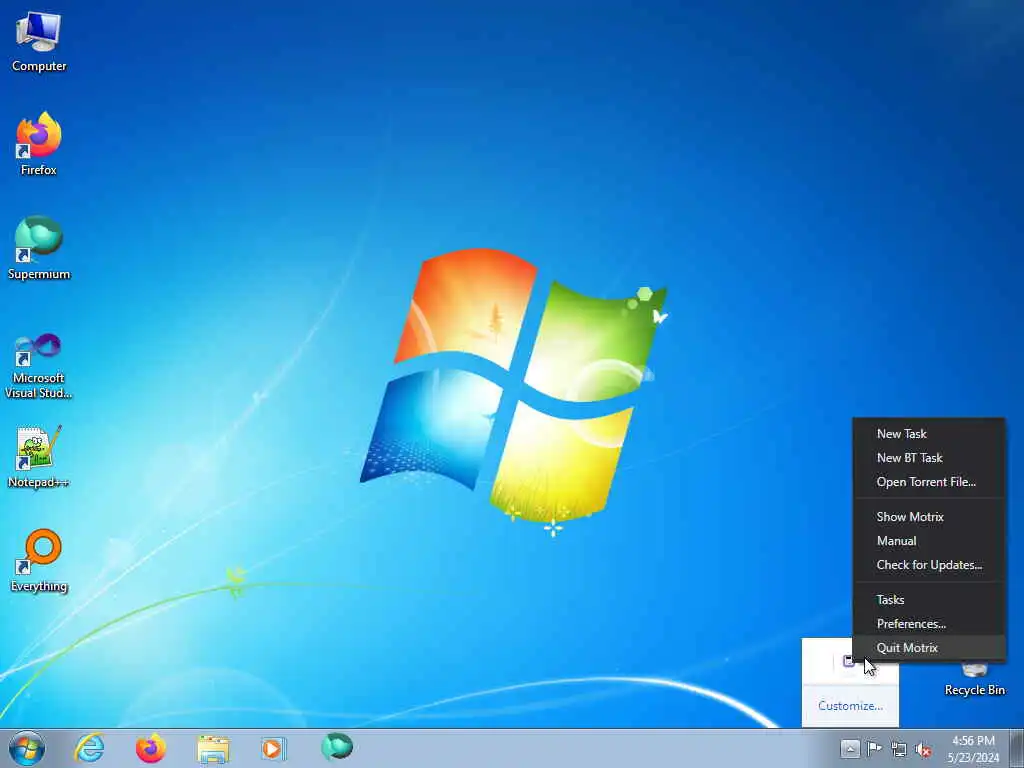Screen dimensions: 1024x768
Task: Open Preferences... from tray menu
Action: coord(928,624)
